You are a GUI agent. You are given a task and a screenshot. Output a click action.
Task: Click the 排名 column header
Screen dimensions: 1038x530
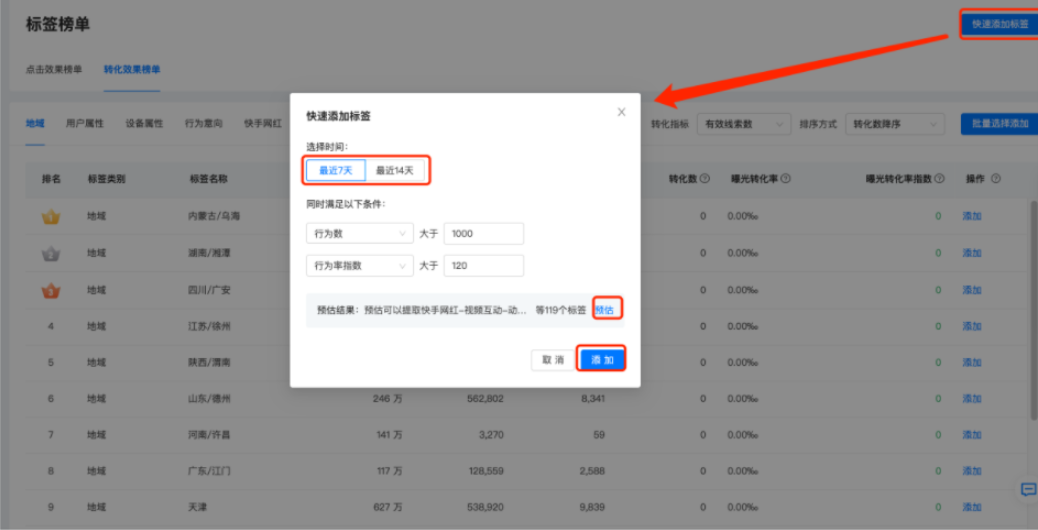[51, 179]
